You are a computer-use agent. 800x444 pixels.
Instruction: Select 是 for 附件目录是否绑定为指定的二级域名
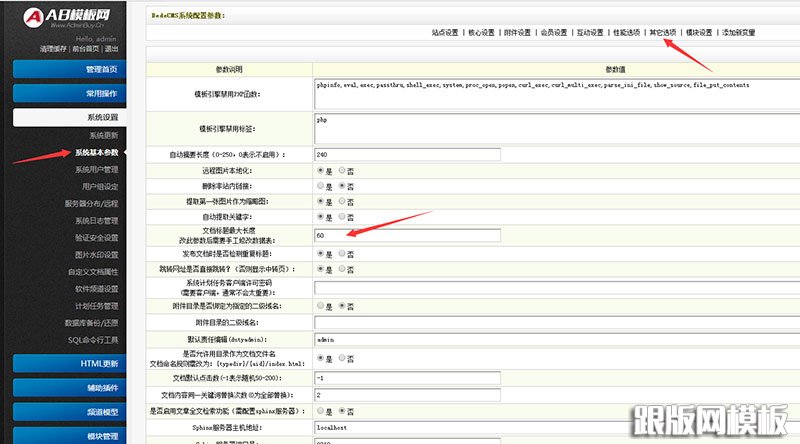(320, 305)
